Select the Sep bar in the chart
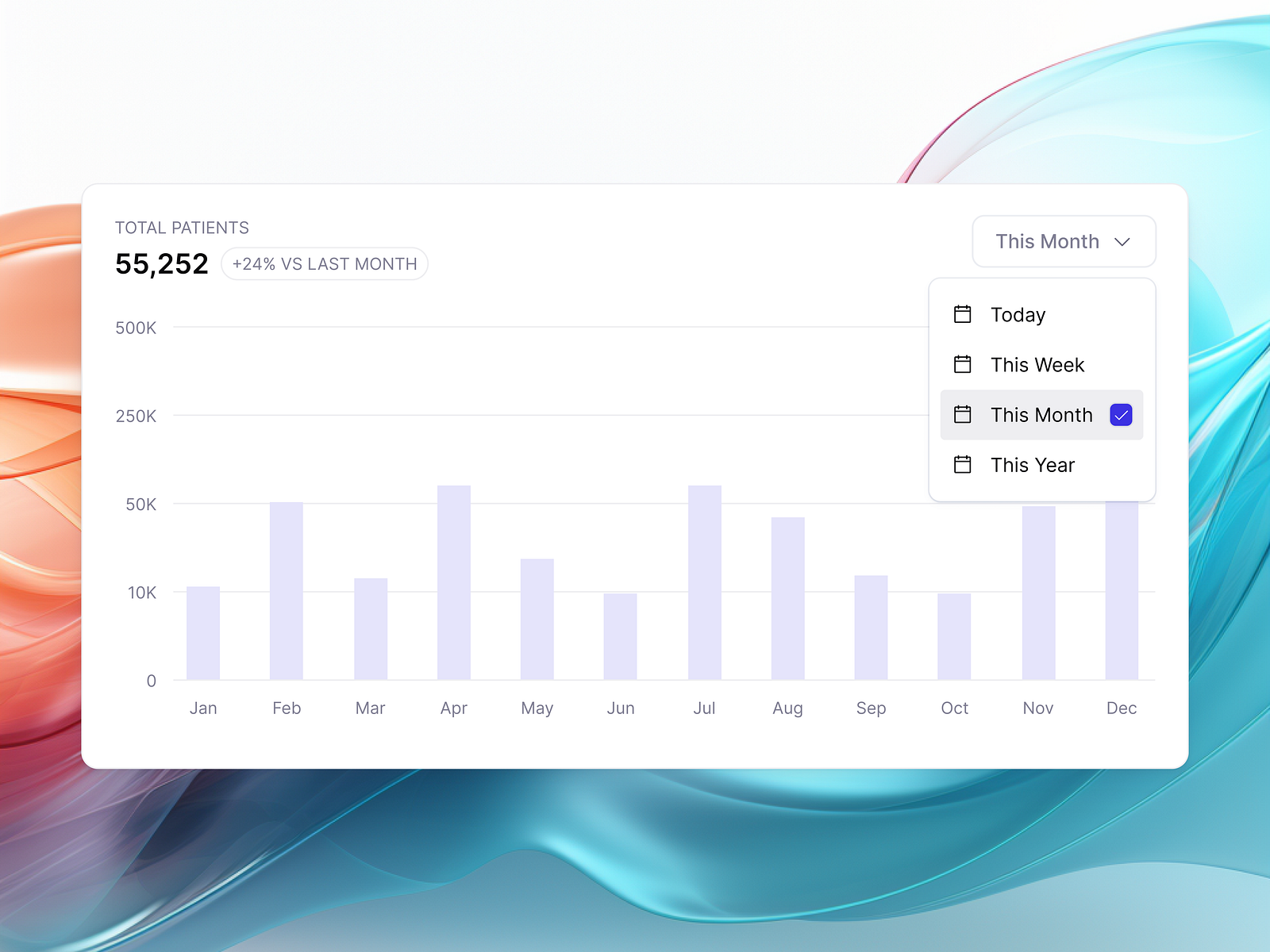 click(872, 628)
